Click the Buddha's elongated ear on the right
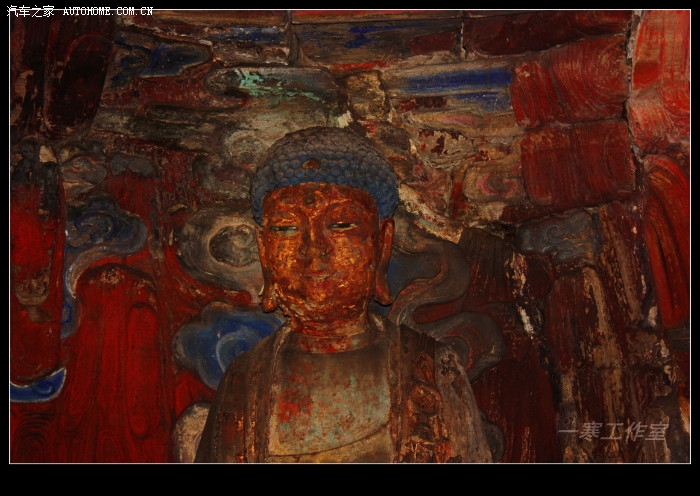This screenshot has width=700, height=496. [385, 262]
